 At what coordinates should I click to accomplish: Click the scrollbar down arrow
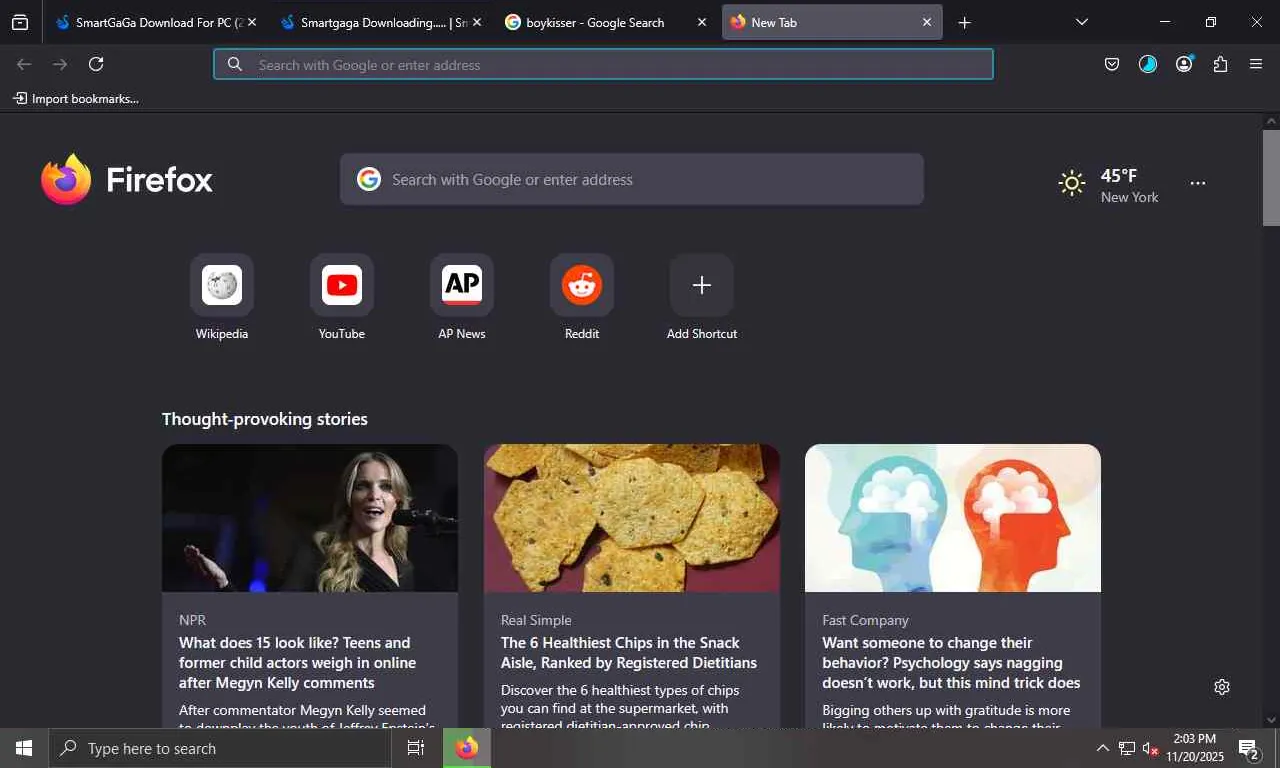(1271, 719)
